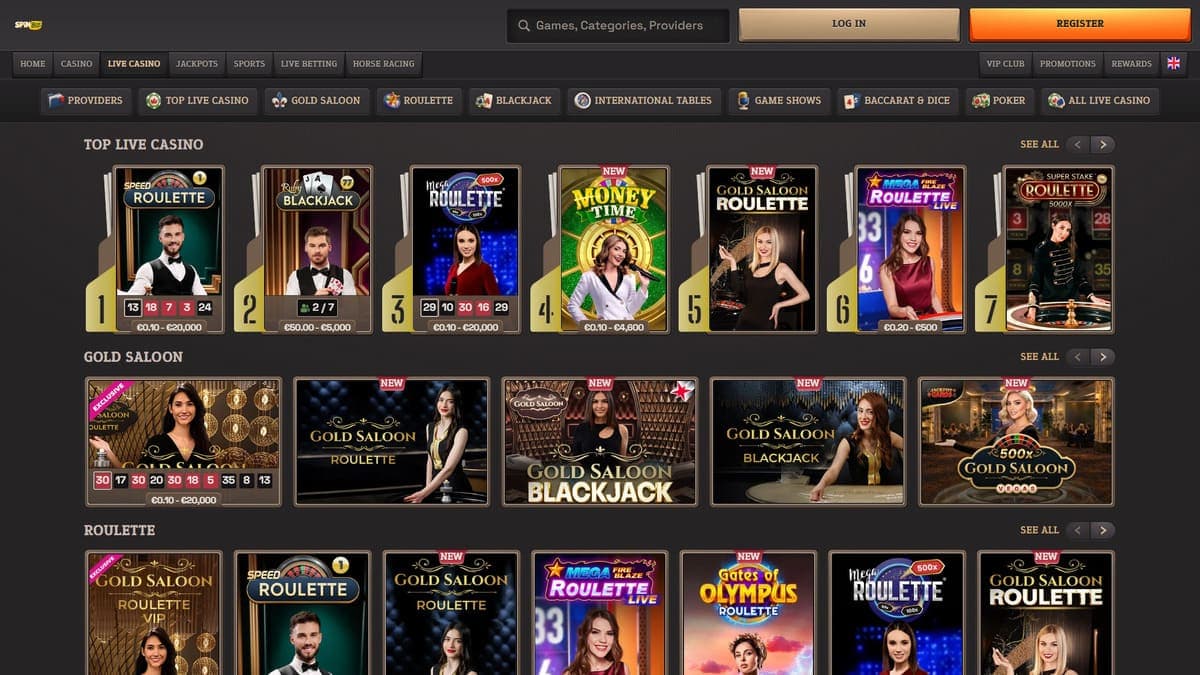Open Mega Roulette ranked number 3

tap(465, 249)
